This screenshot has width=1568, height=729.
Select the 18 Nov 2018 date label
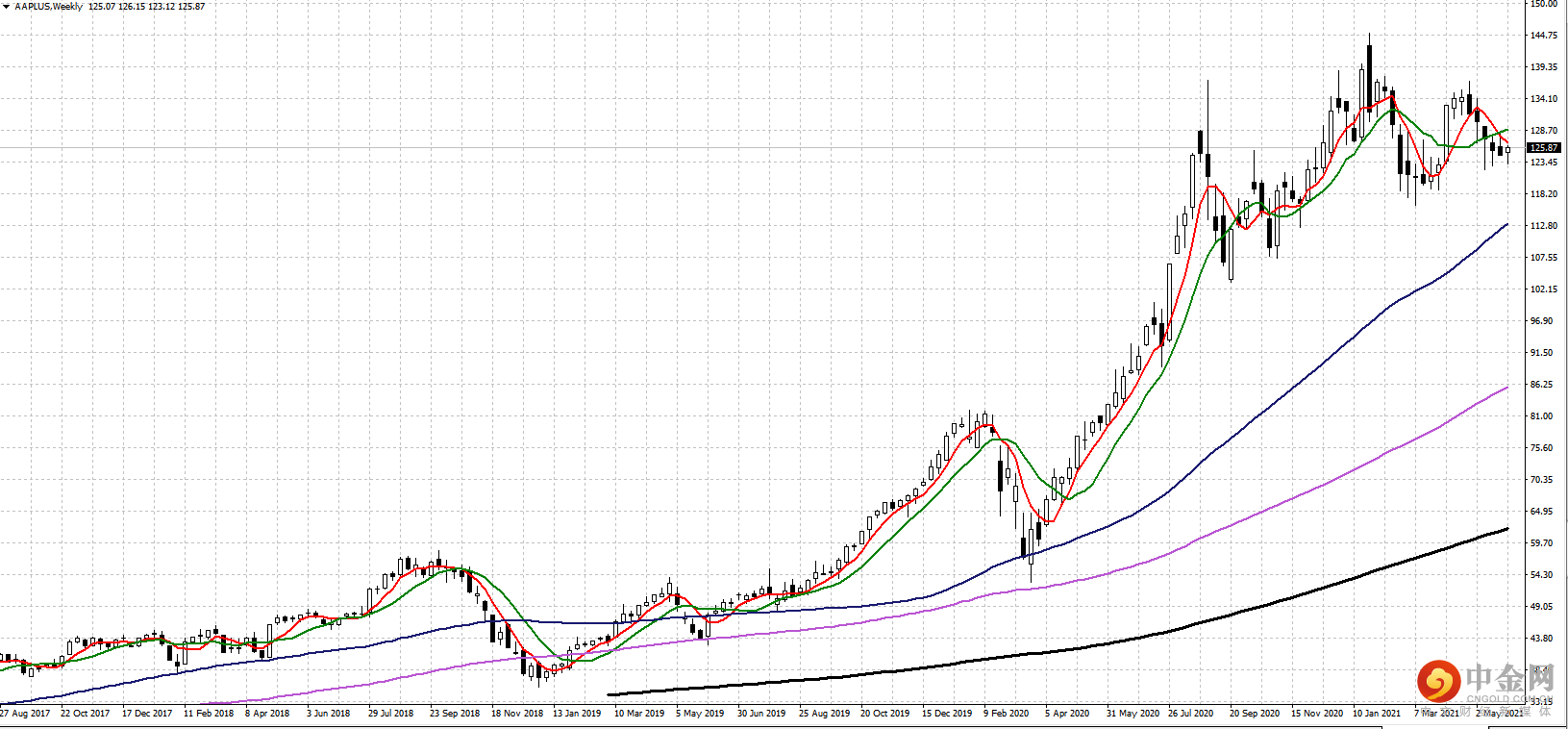pyautogui.click(x=517, y=714)
